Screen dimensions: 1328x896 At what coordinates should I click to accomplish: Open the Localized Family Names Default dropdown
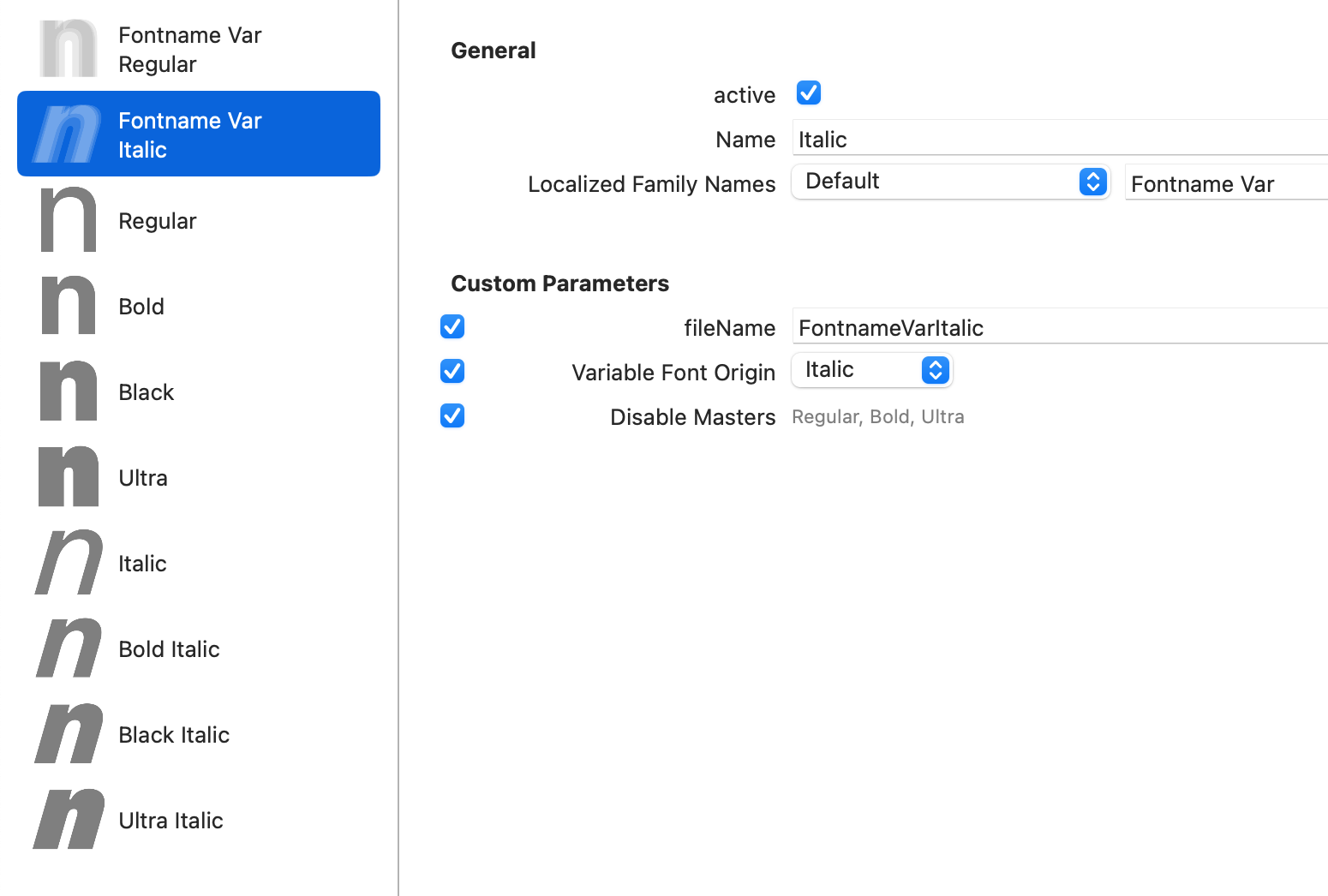click(x=950, y=182)
